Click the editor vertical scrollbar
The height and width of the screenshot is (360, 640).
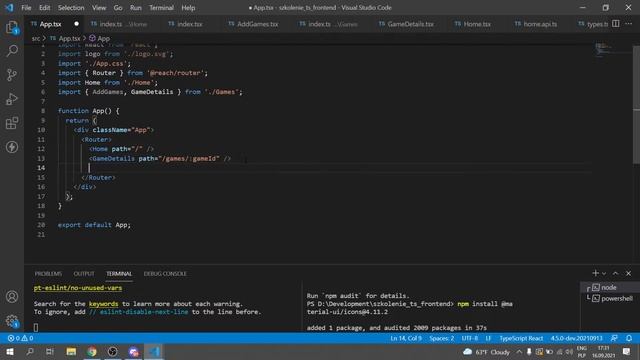click(636, 104)
